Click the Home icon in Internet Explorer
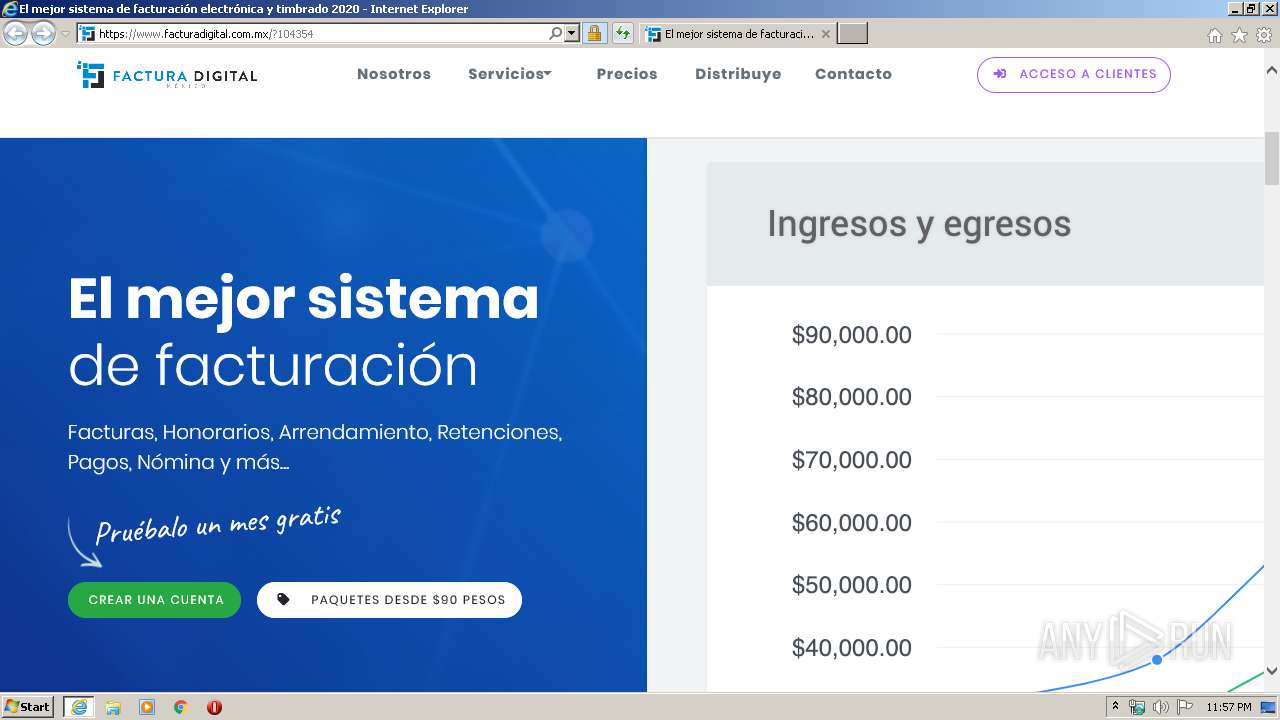This screenshot has height=720, width=1280. [x=1214, y=35]
